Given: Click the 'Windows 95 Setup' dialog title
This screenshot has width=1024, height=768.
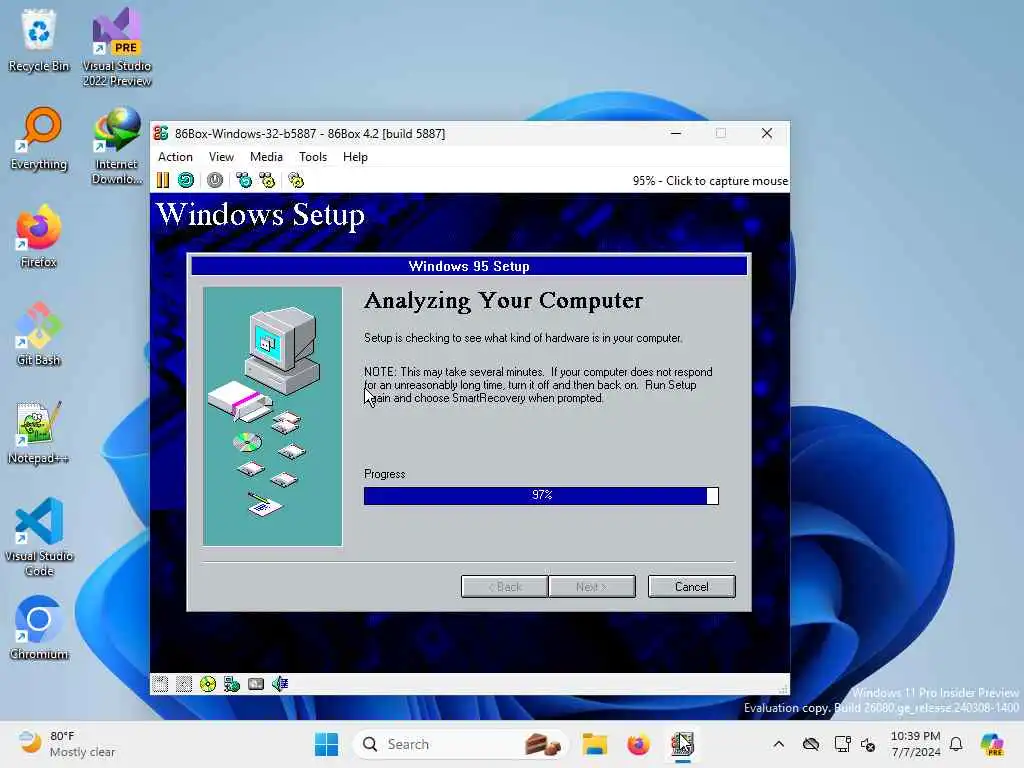Looking at the screenshot, I should click(469, 266).
